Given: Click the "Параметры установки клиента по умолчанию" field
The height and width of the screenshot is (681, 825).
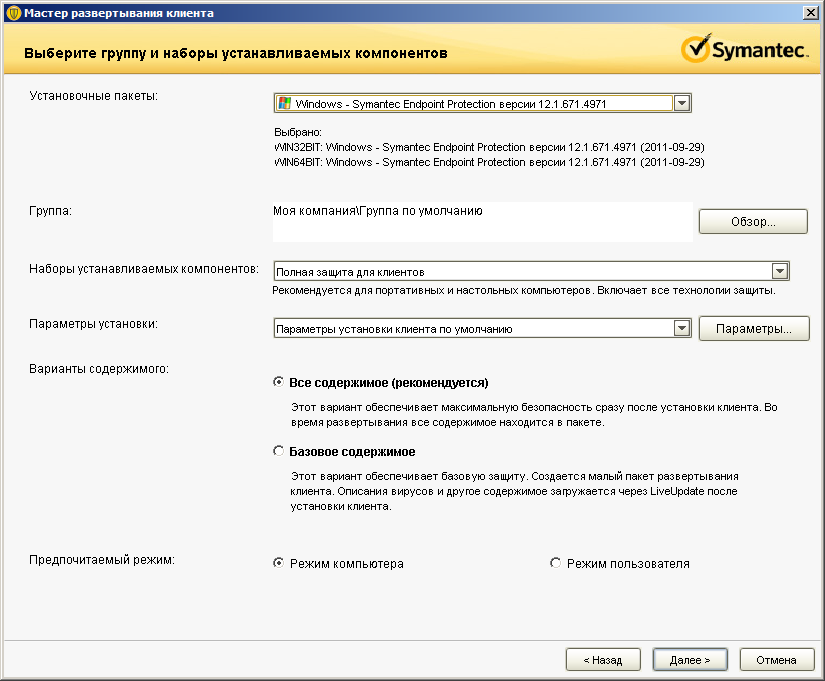Looking at the screenshot, I should (472, 328).
